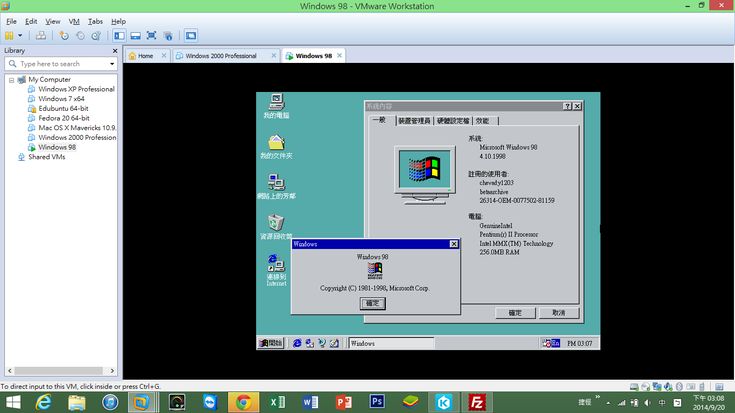
Task: Click OK button in System Properties dialog
Action: click(x=515, y=313)
